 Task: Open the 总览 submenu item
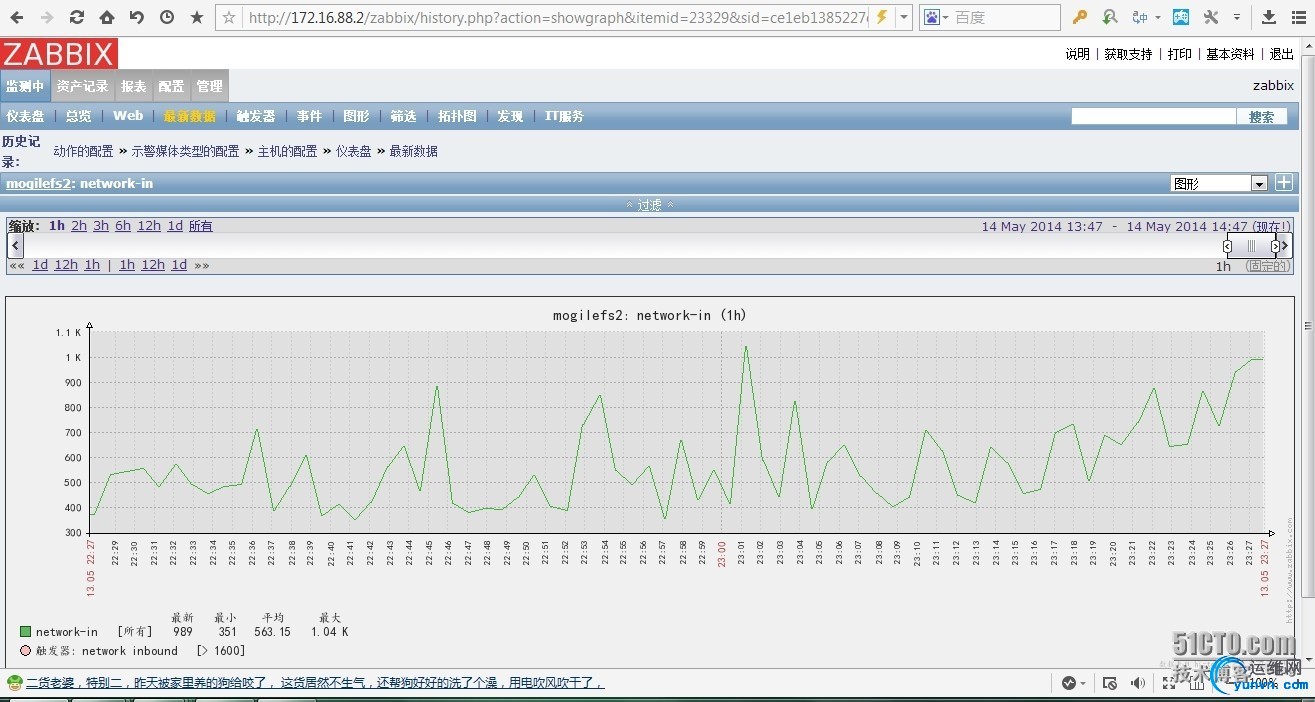pyautogui.click(x=78, y=116)
